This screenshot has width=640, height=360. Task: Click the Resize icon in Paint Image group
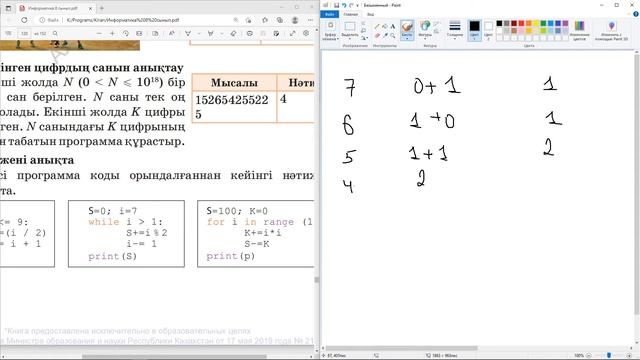pyautogui.click(x=363, y=31)
